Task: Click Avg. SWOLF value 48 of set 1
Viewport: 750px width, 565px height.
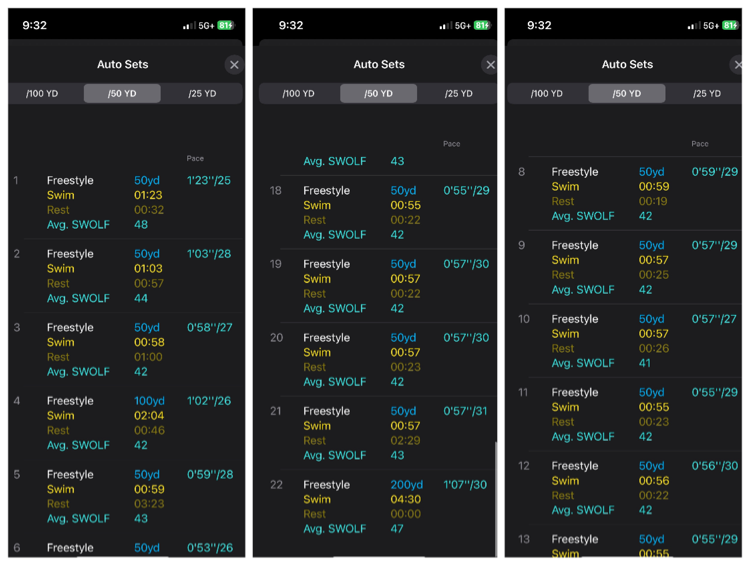Action: tap(141, 224)
